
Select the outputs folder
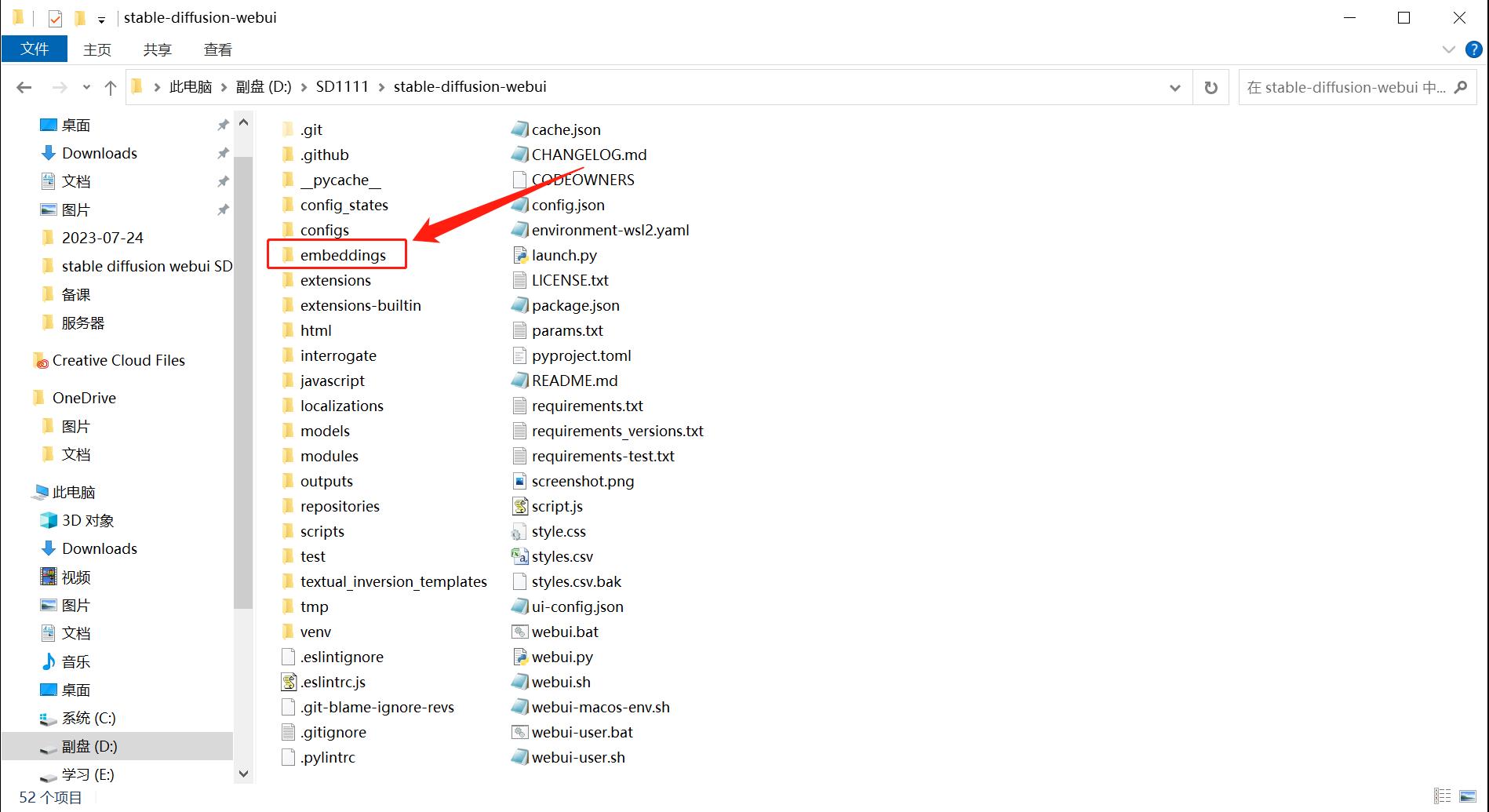click(326, 481)
